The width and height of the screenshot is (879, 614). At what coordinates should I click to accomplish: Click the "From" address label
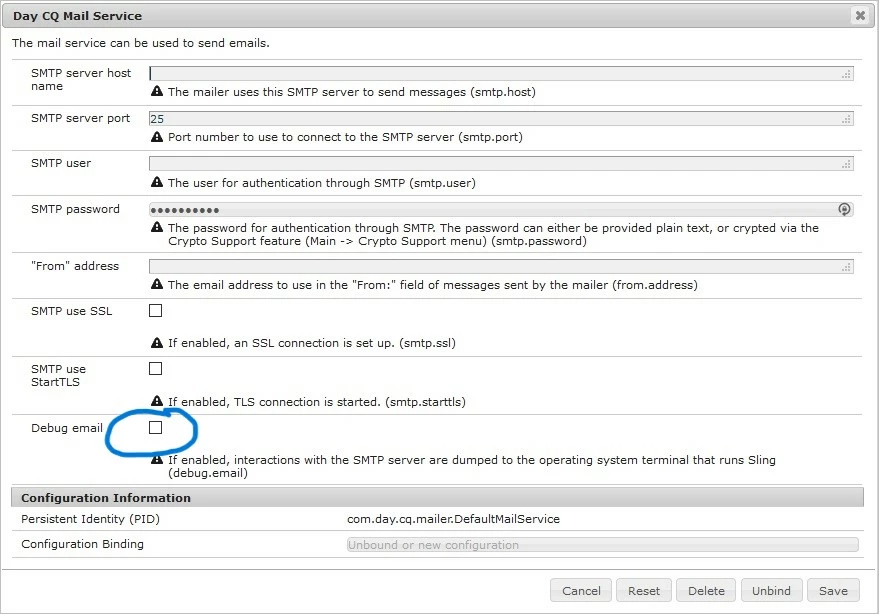75,266
